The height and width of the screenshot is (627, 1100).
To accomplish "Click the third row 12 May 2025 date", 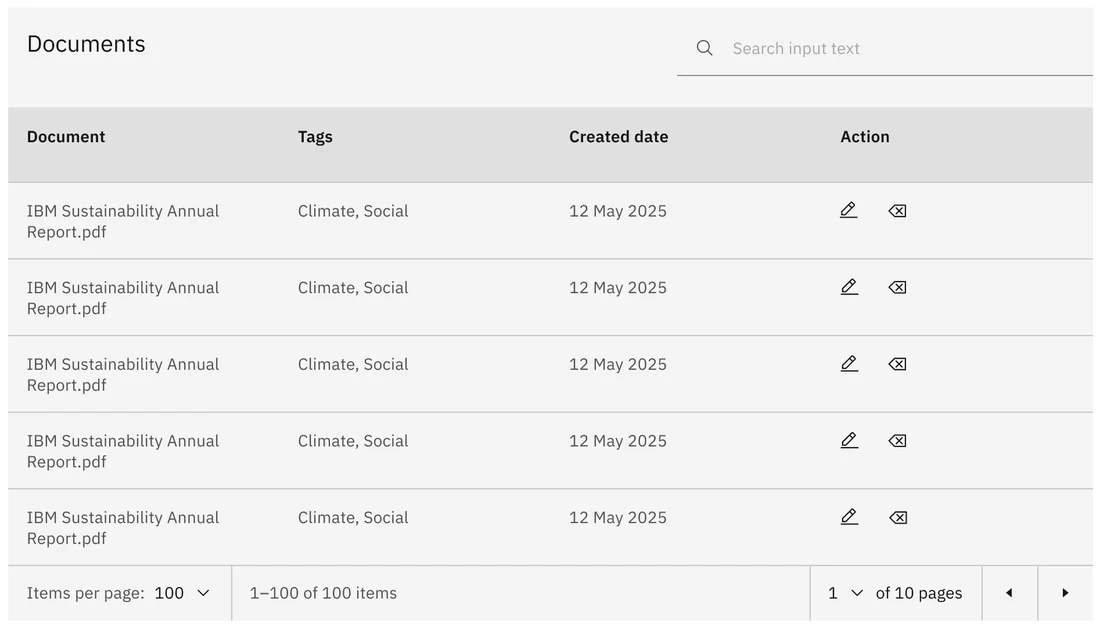I will click(617, 365).
